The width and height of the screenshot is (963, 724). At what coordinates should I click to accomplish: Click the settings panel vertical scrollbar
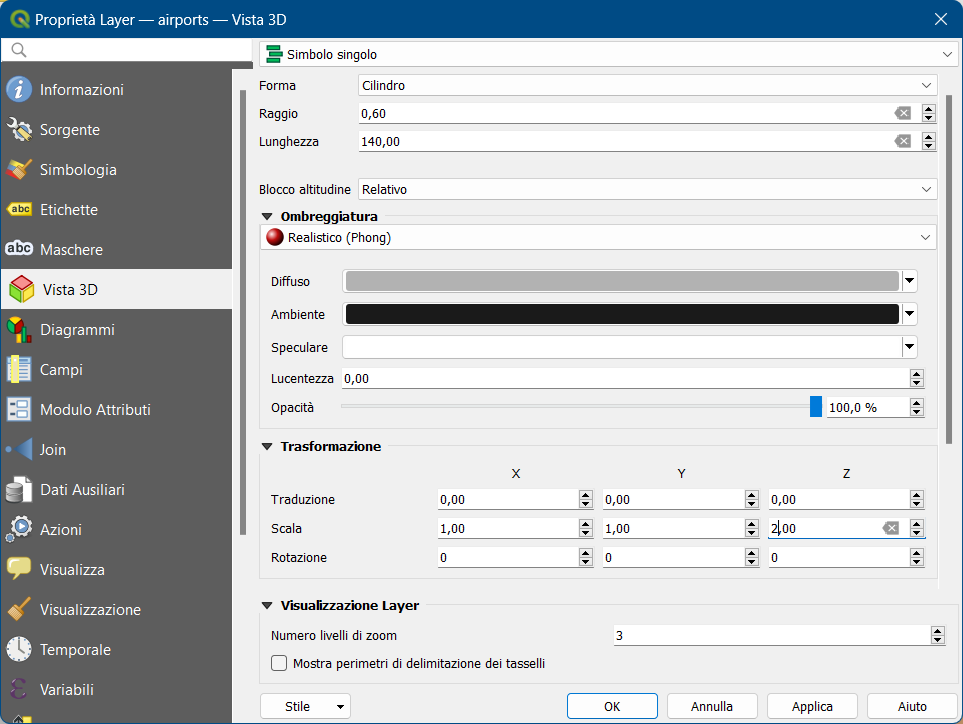point(949,269)
